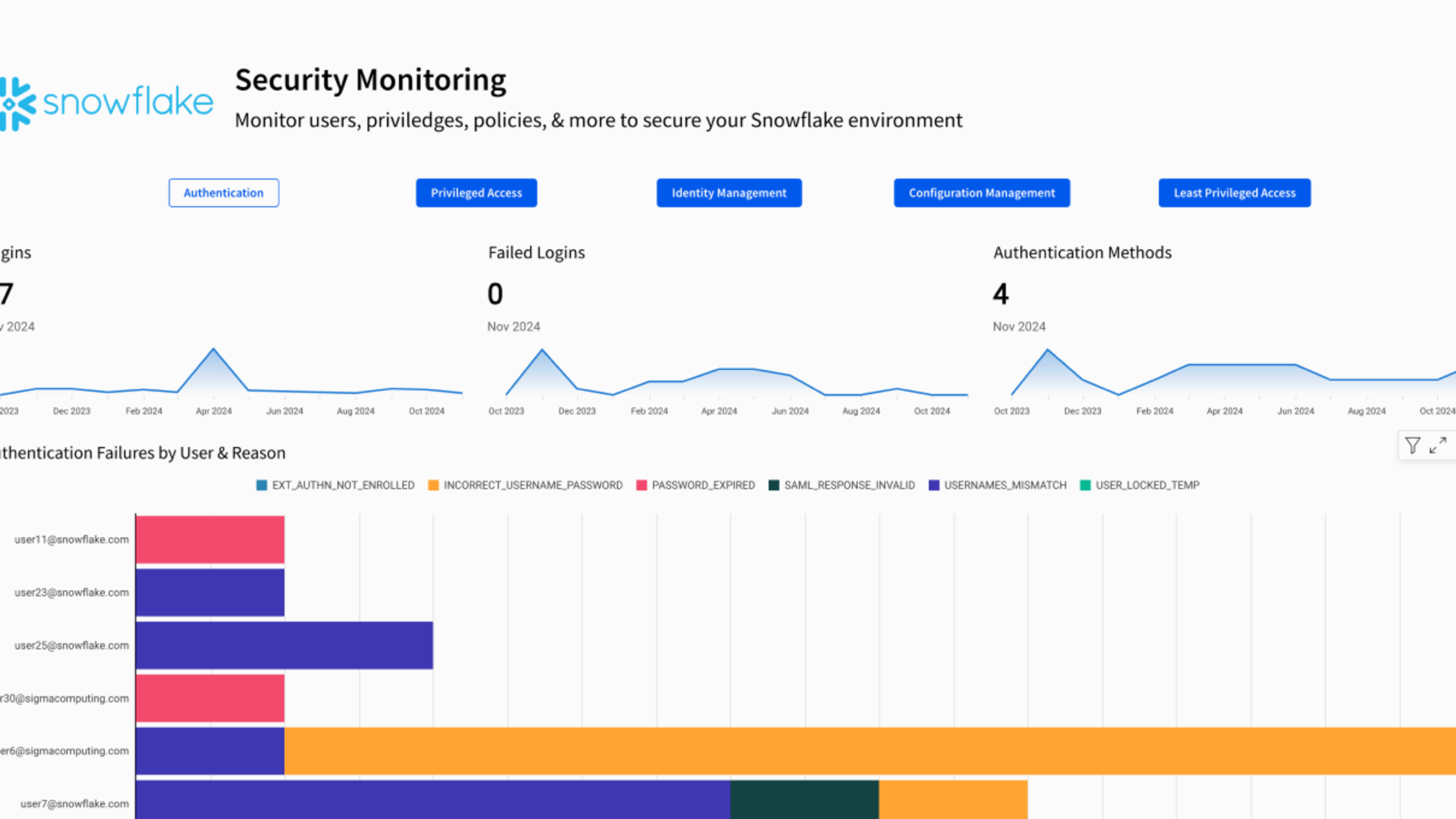
Task: Open the filter icon on the failures chart
Action: pos(1412,446)
